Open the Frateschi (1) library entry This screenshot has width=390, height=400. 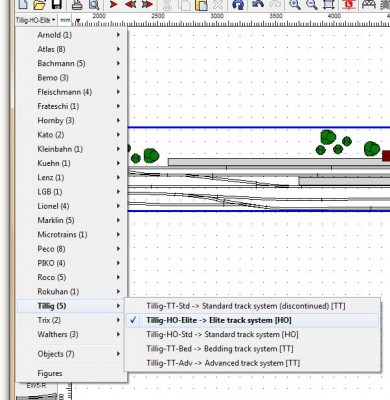click(72, 106)
